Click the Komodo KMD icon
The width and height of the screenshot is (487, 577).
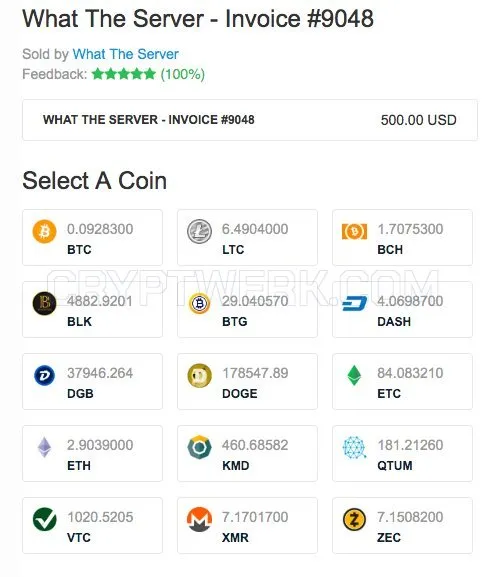coord(199,447)
